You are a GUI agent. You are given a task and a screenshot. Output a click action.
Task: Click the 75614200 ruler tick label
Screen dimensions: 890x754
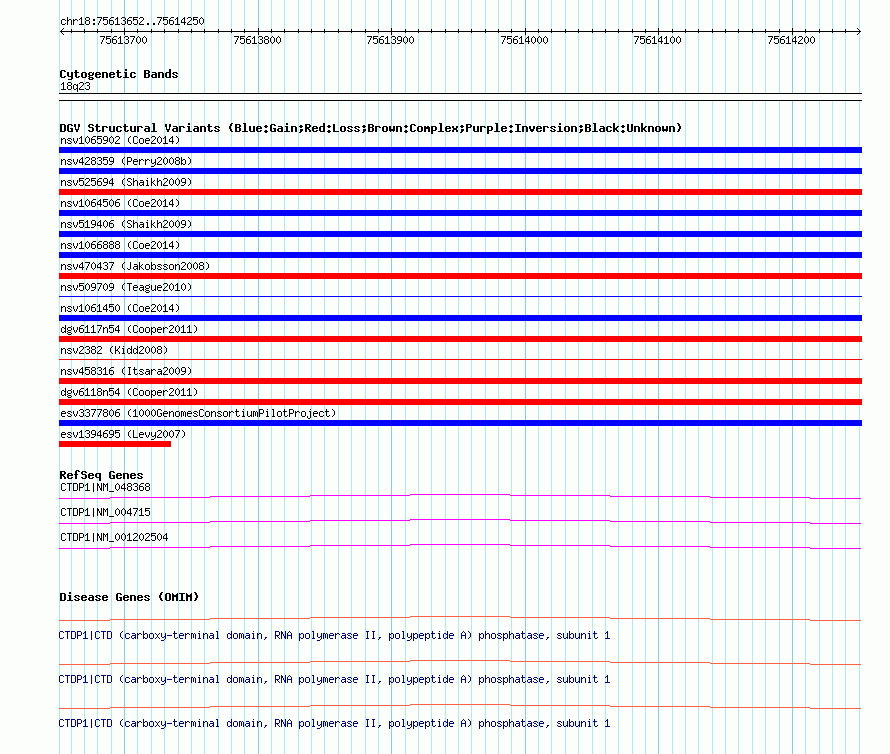791,40
